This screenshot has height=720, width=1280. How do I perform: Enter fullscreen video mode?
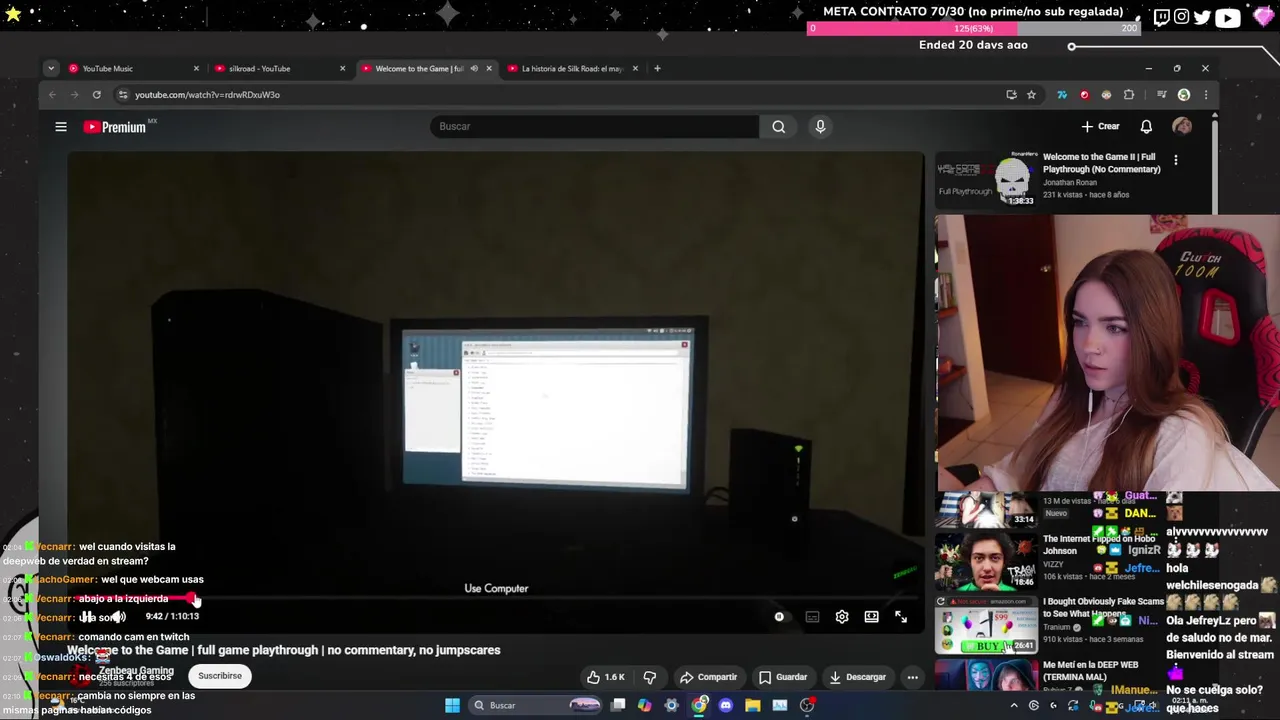point(901,617)
